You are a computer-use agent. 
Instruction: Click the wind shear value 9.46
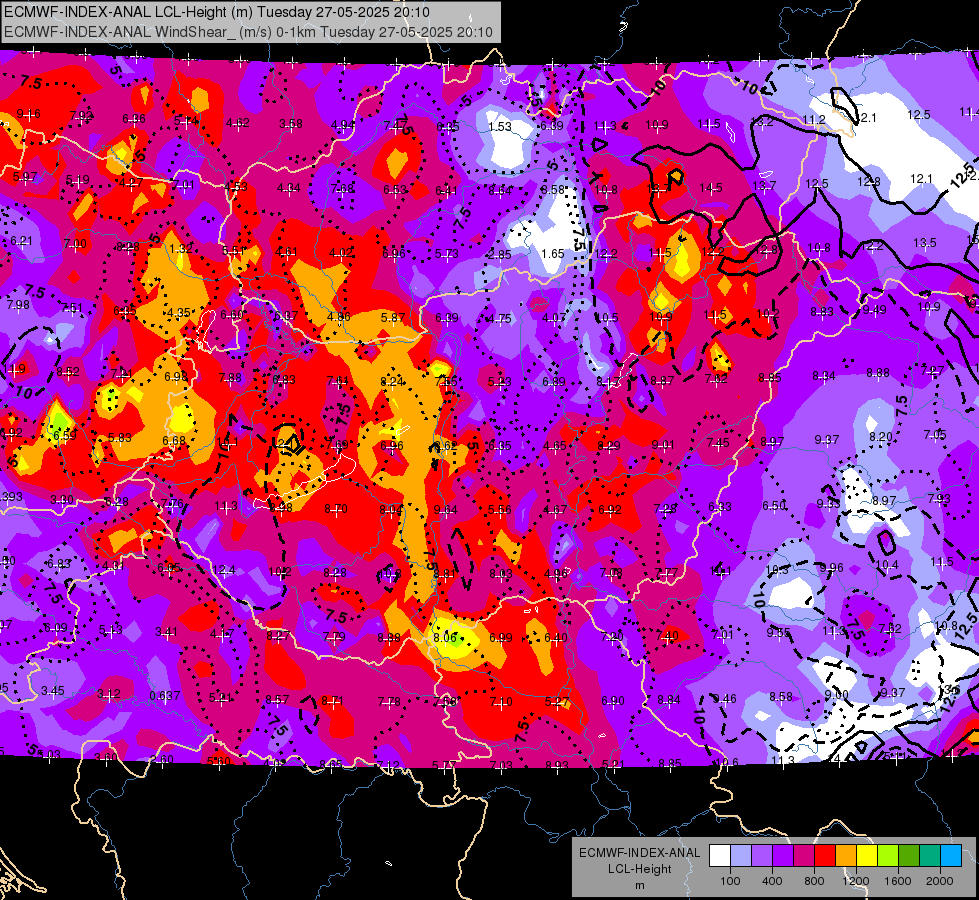tap(724, 698)
